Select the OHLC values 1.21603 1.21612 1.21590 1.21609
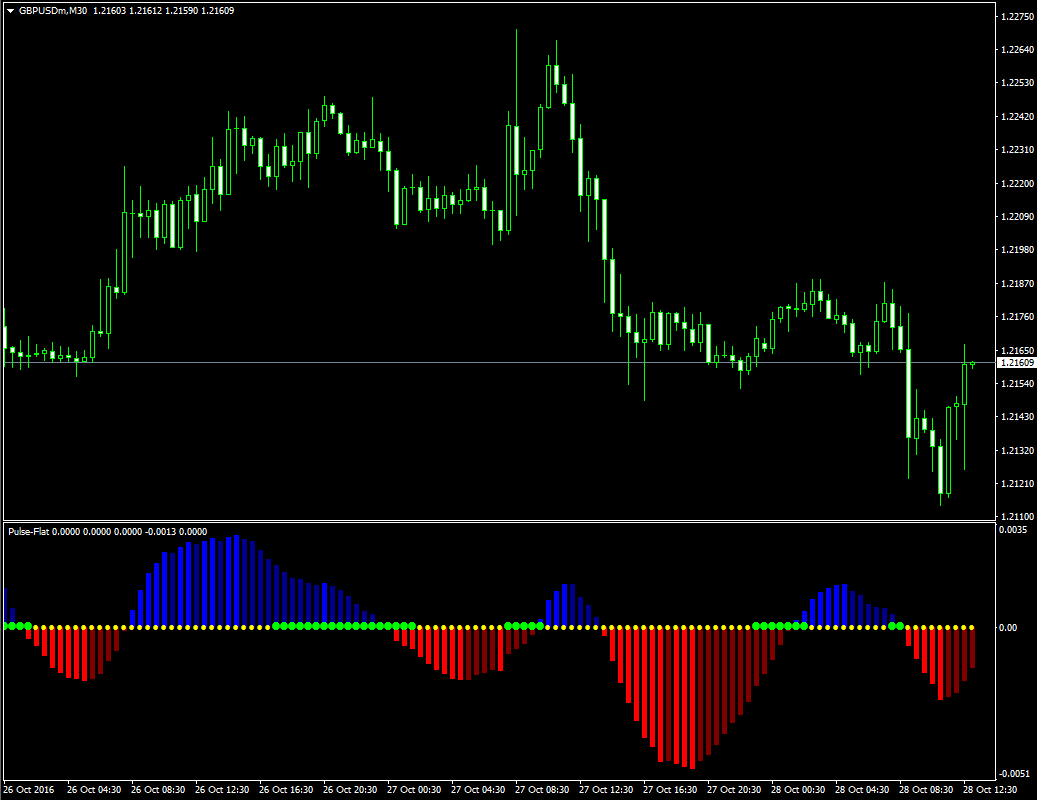Image resolution: width=1037 pixels, height=800 pixels. [163, 11]
